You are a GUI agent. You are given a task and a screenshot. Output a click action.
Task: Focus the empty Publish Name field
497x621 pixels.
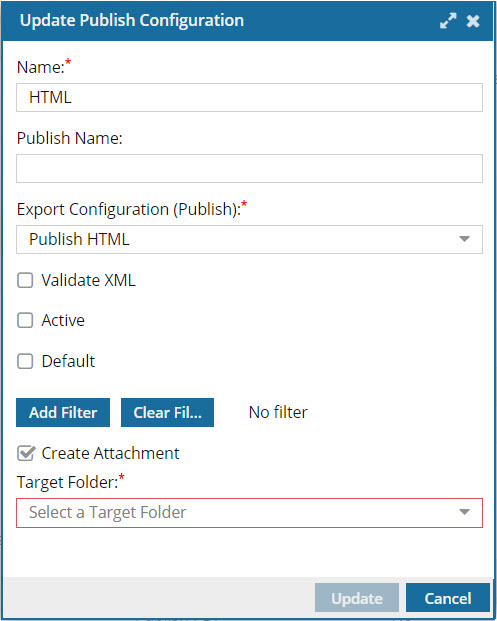[x=249, y=169]
